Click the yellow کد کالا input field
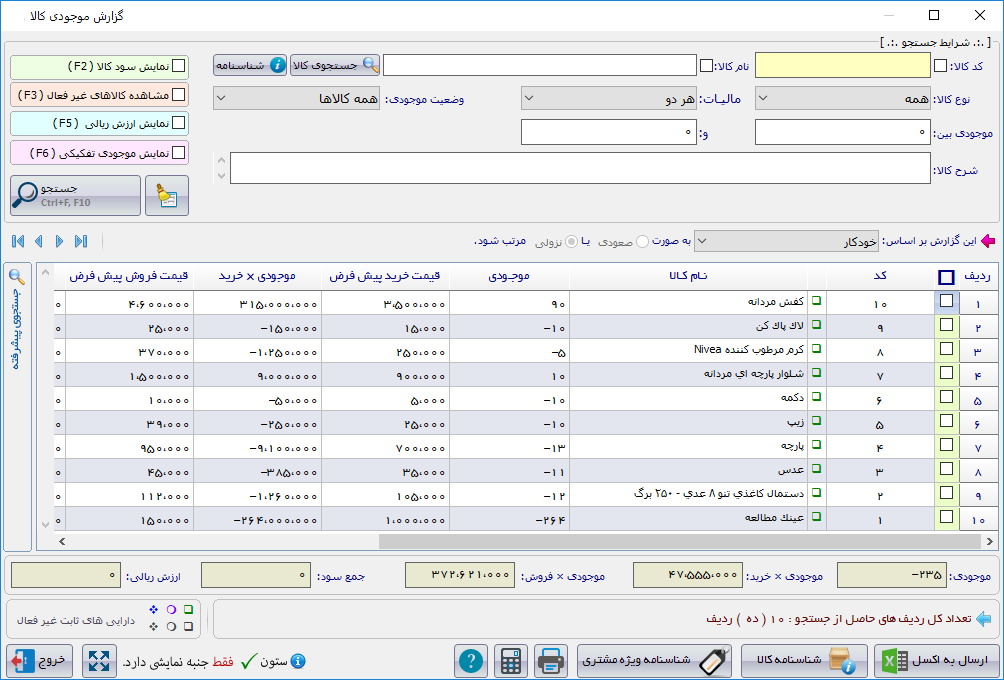This screenshot has height=680, width=1004. click(x=843, y=65)
